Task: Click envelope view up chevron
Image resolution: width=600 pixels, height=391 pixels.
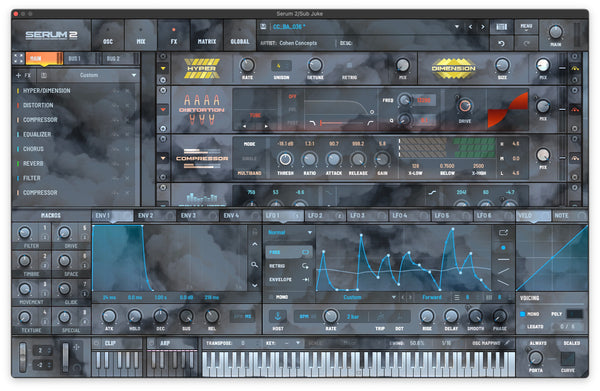Action: 254,244
